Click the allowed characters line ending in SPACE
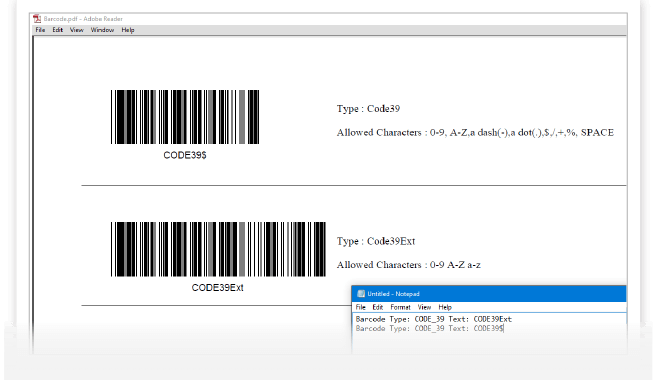Viewport: 656px width, 382px height. [x=475, y=133]
